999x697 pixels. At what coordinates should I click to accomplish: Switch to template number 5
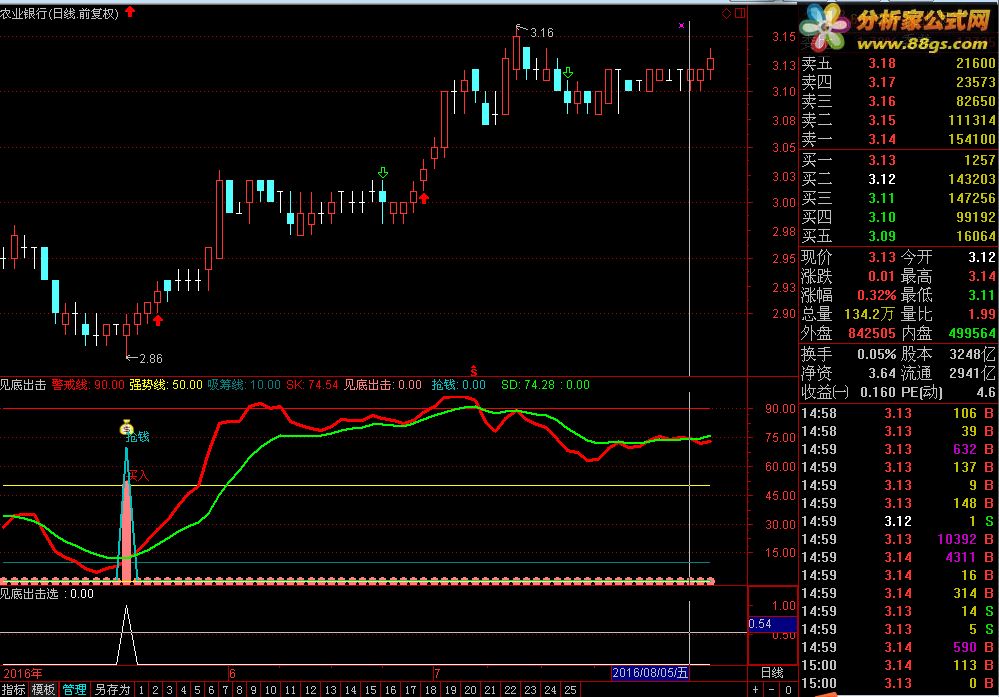pos(197,690)
